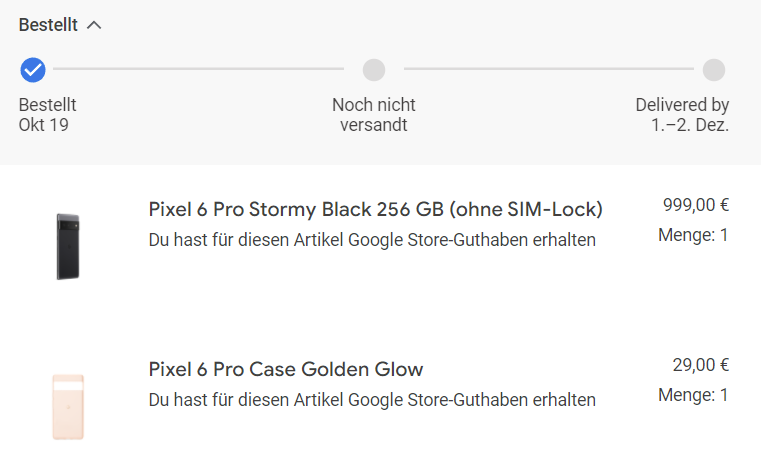Click progress line between versandt and Delivered steps

pyautogui.click(x=549, y=69)
